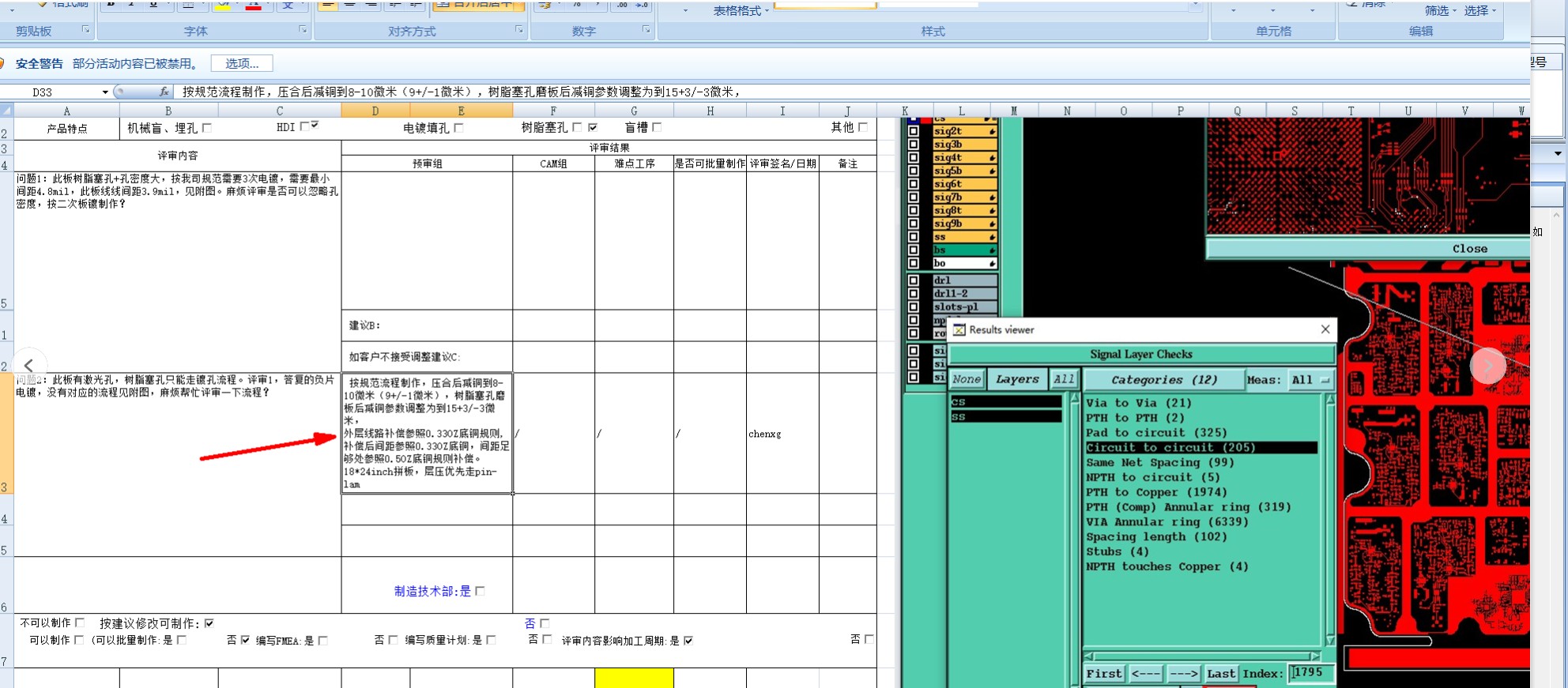Viewport: 1568px width, 688px height.
Task: Click the sig2t layer edit marker icon
Action: click(991, 131)
